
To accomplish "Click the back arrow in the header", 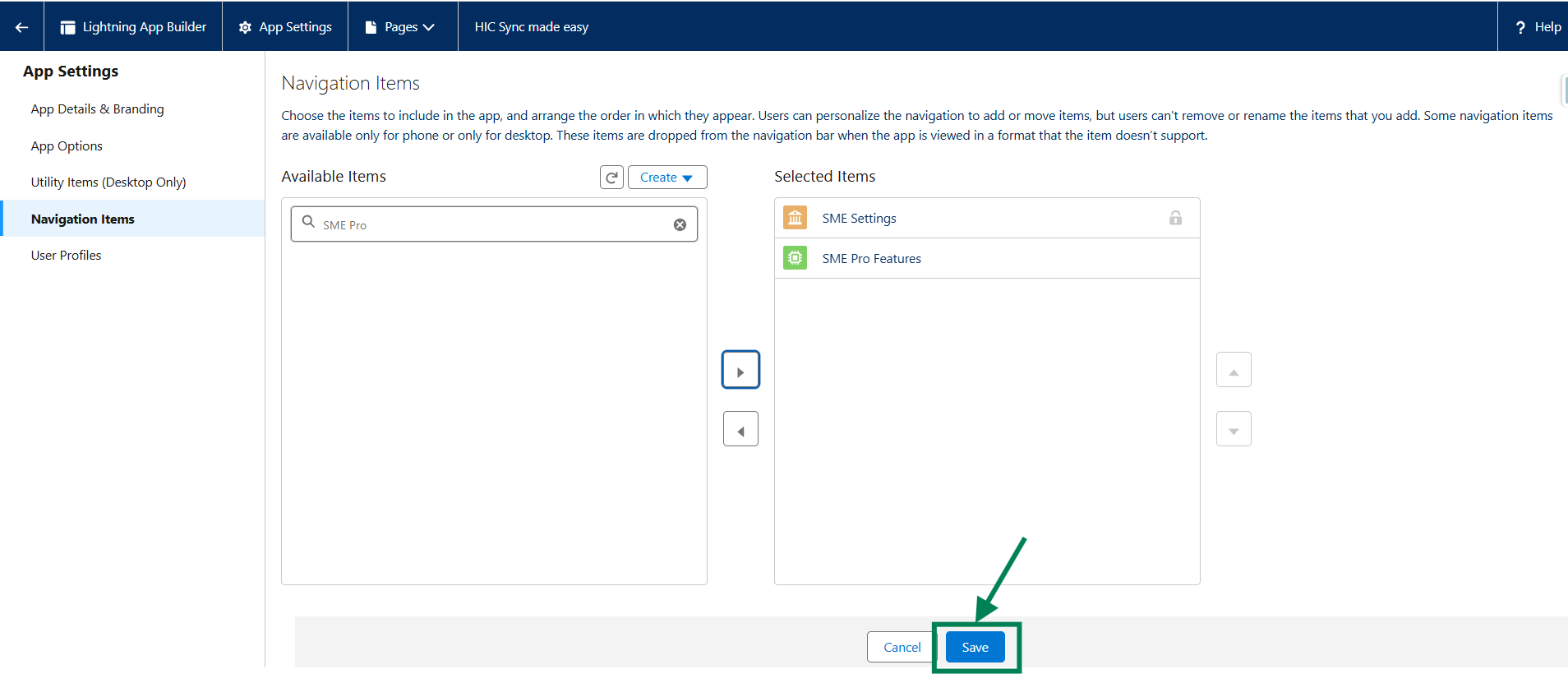I will [x=22, y=27].
